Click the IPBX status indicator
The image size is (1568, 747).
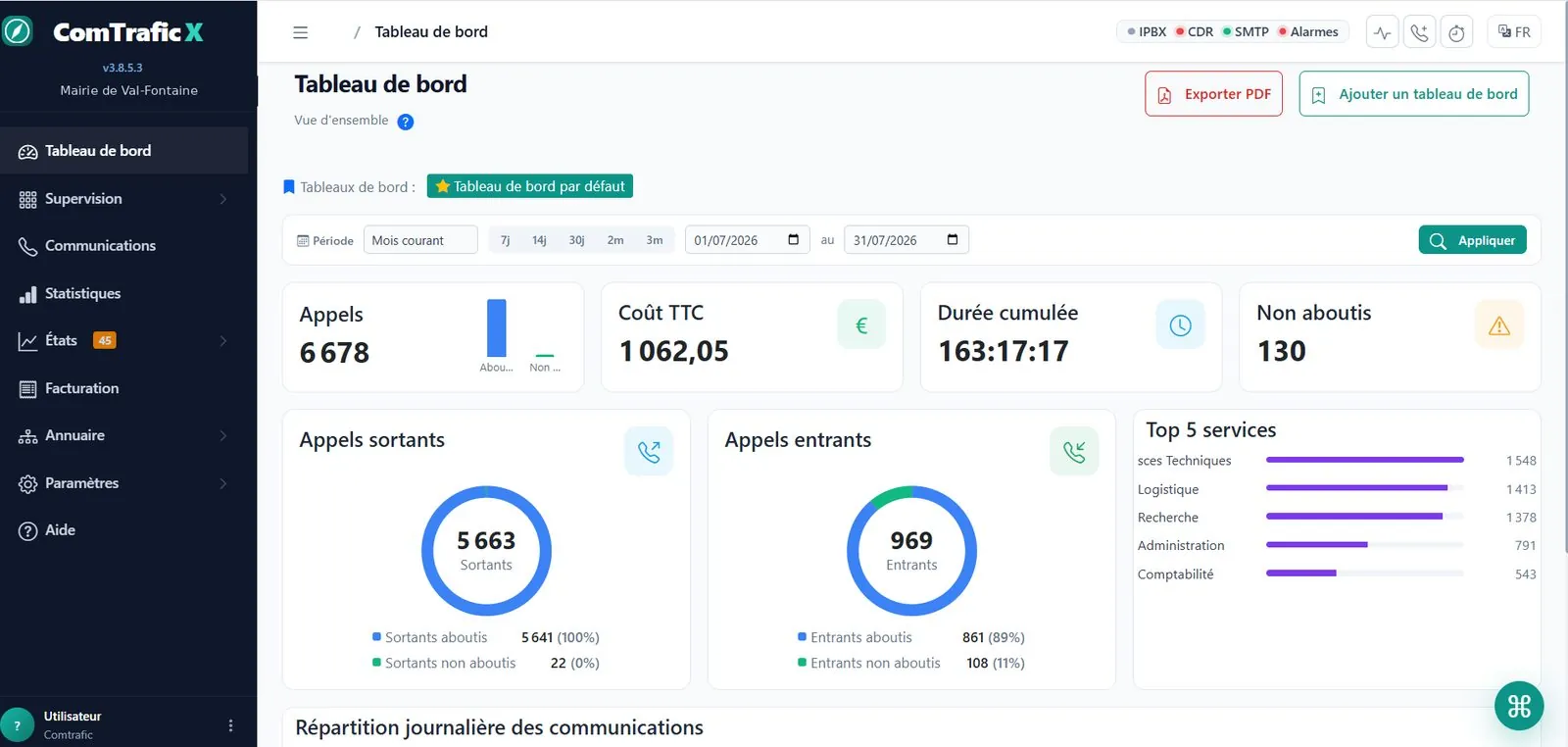[1147, 31]
